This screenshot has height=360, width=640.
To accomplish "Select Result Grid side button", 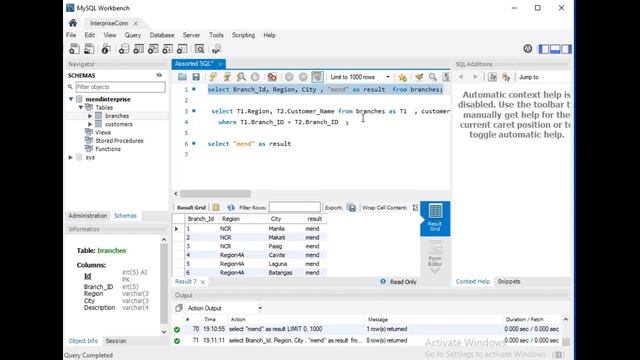I will coord(435,218).
